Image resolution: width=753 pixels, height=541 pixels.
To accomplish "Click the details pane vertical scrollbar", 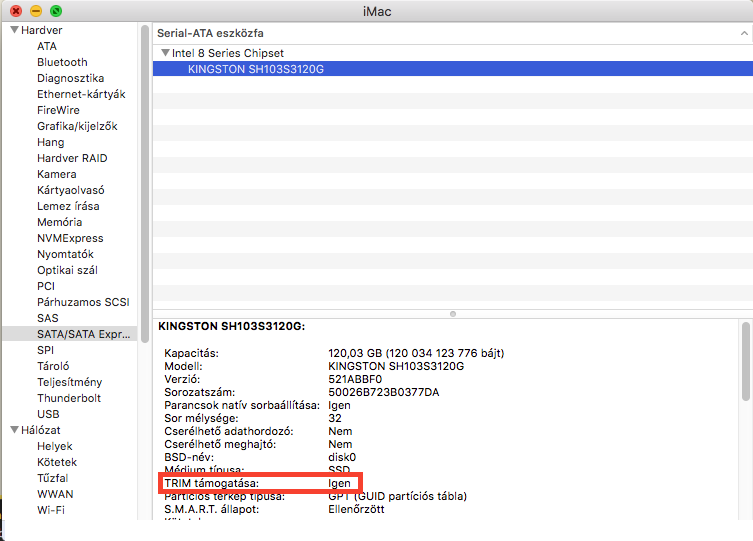I will 745,361.
